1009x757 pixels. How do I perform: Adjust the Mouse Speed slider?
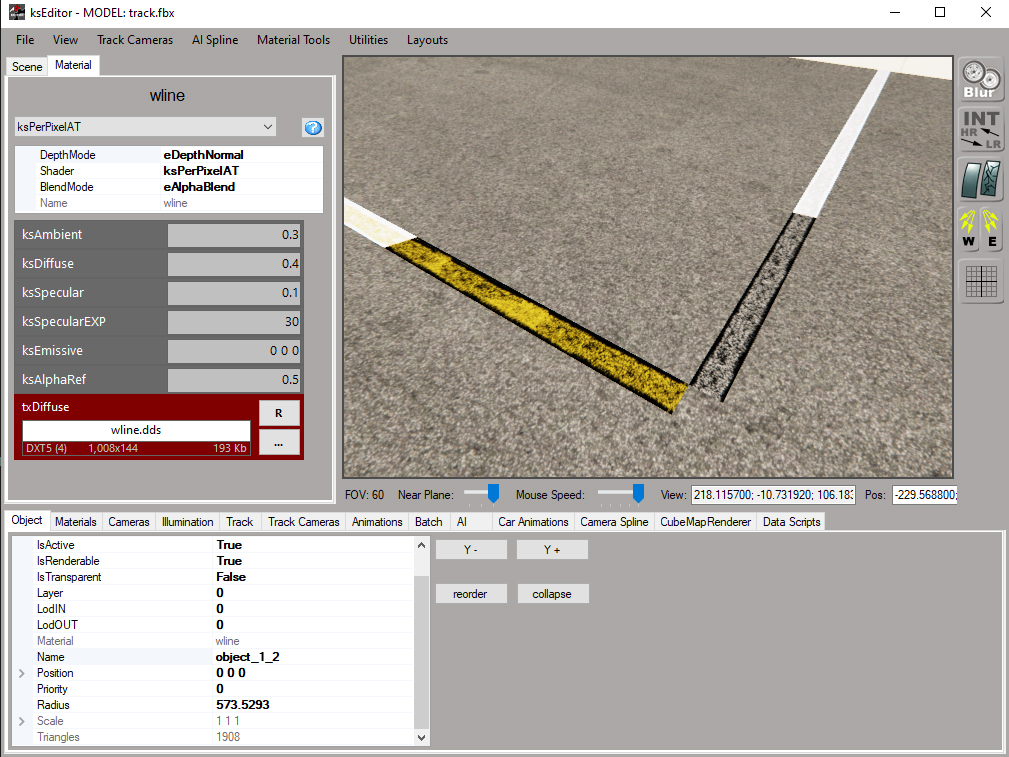point(637,494)
